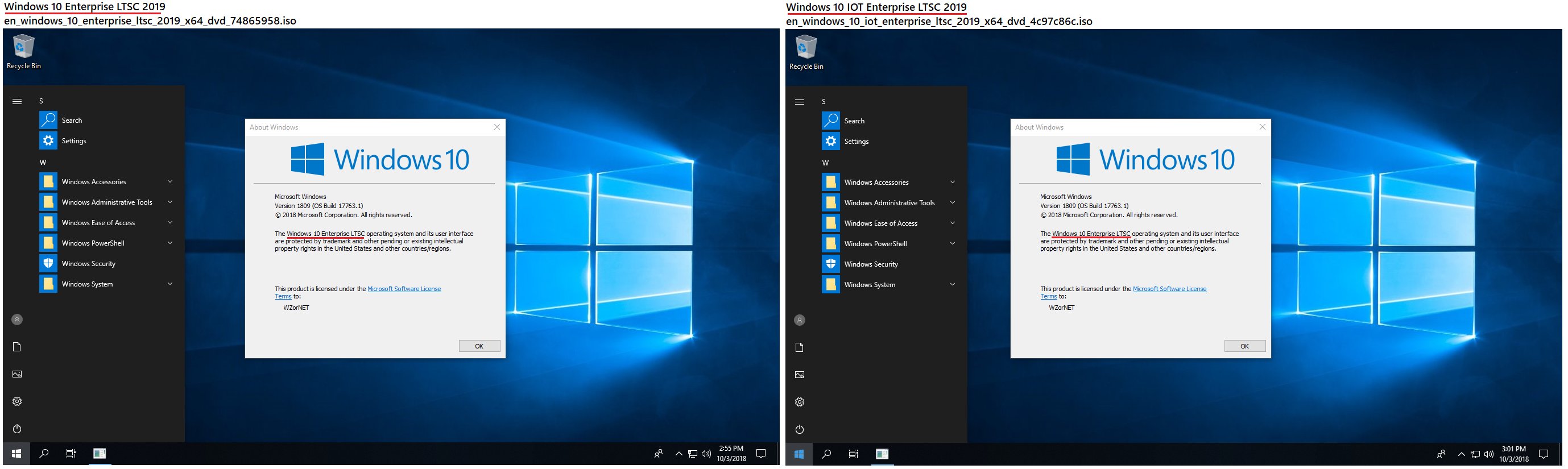Click Settings gear in left Start rail

pyautogui.click(x=17, y=401)
